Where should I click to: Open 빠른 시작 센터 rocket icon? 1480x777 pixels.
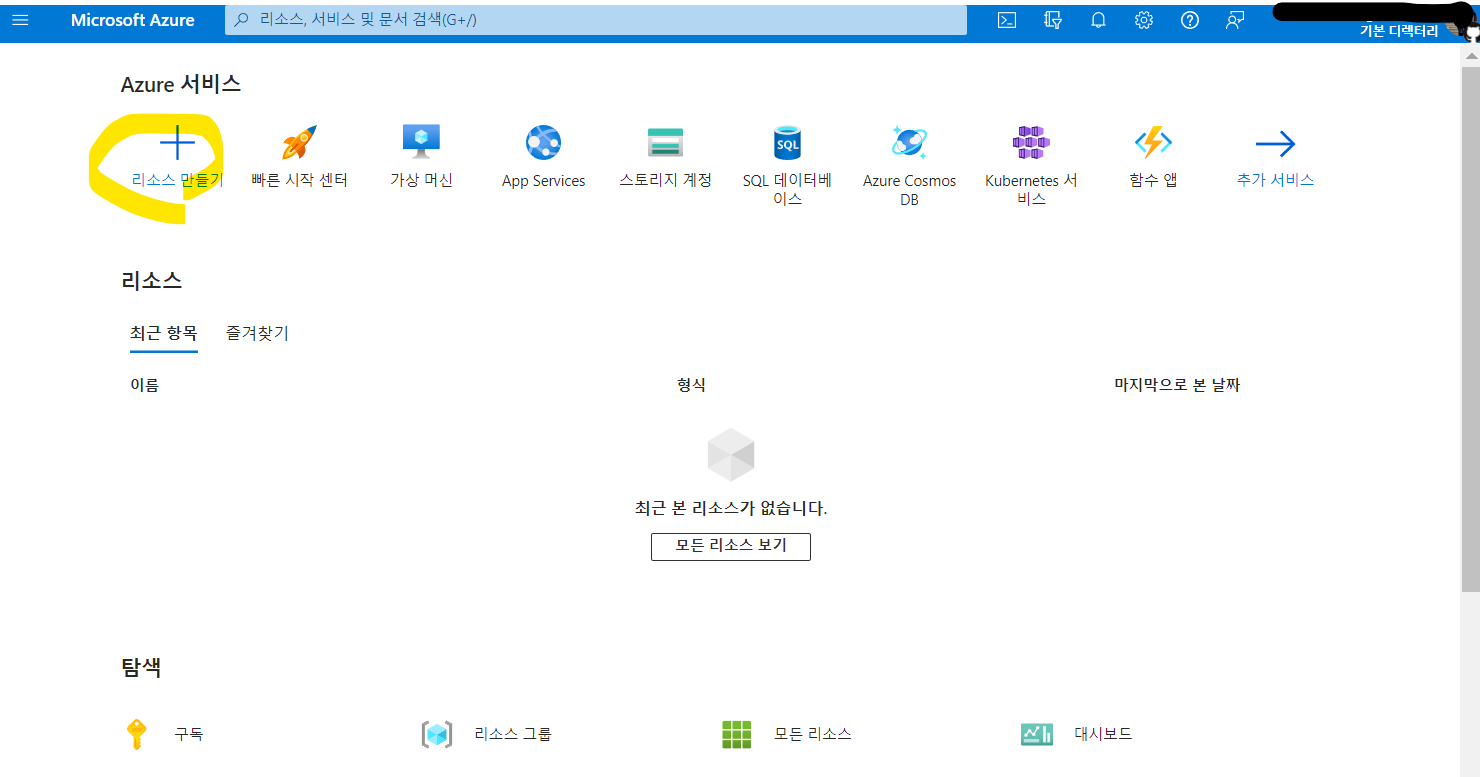click(x=299, y=143)
